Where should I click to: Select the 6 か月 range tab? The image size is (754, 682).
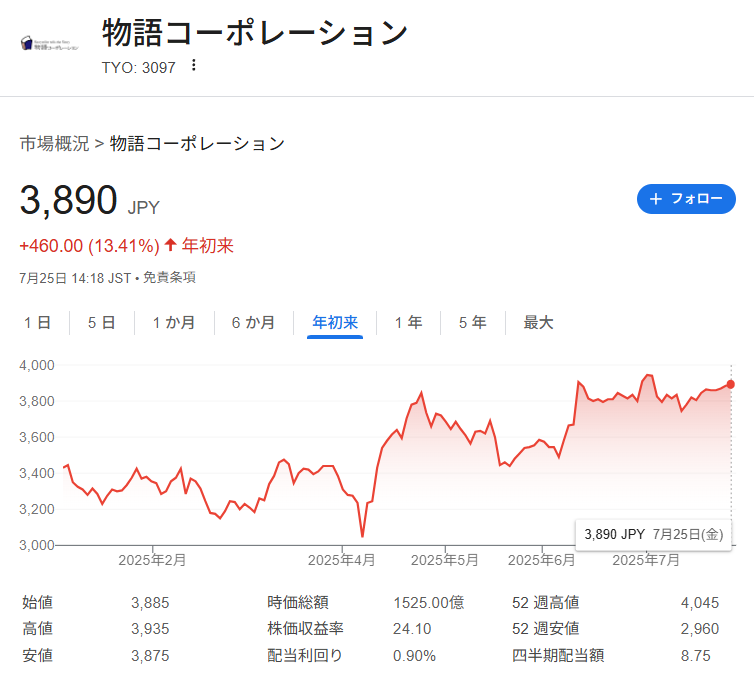253,322
